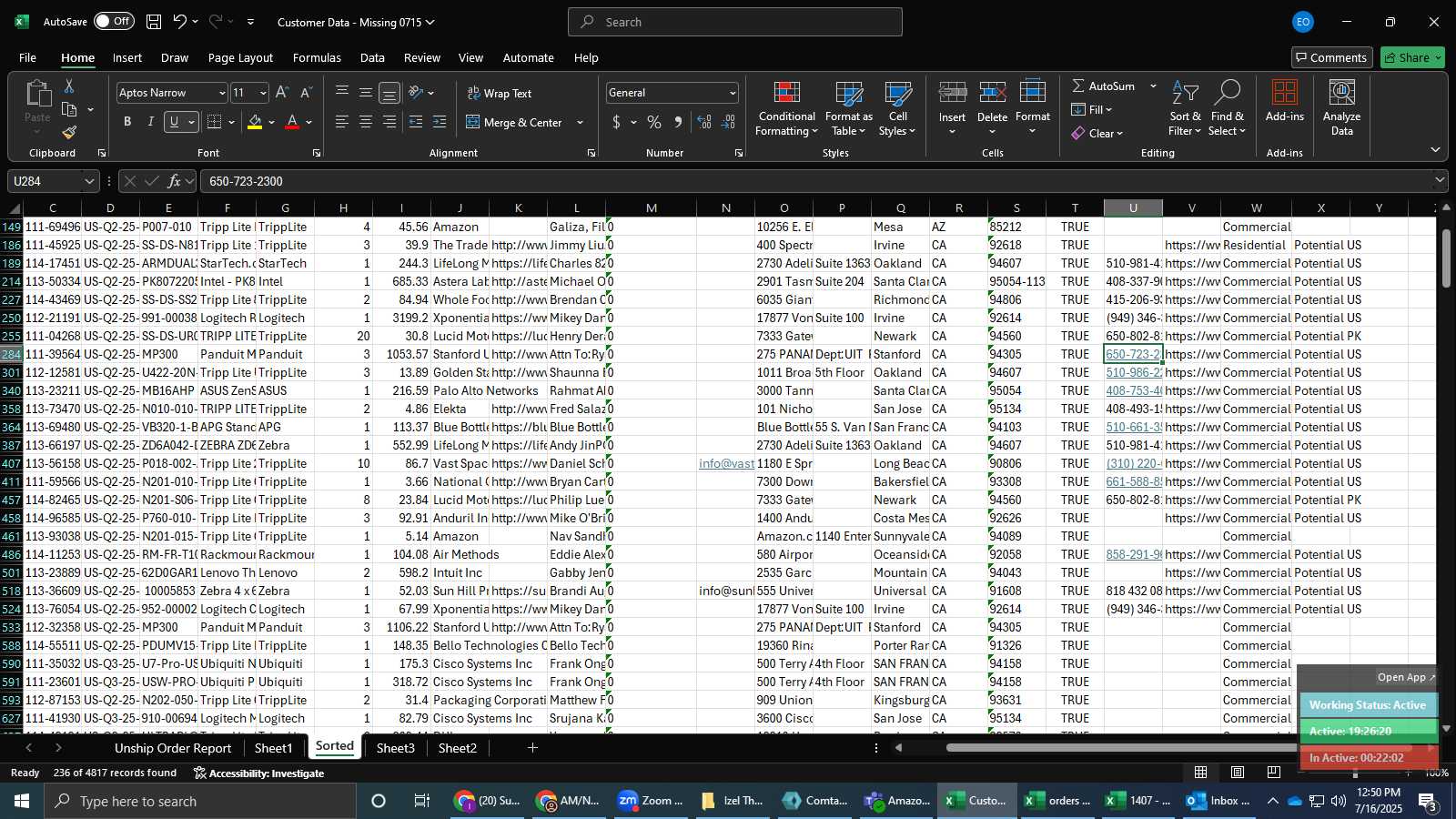Open the font size dropdown
The height and width of the screenshot is (819, 1456).
coord(263,93)
